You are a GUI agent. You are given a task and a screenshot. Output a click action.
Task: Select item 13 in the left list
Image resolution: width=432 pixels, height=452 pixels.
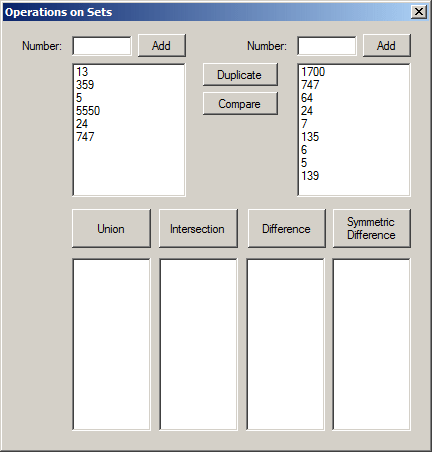[x=82, y=72]
